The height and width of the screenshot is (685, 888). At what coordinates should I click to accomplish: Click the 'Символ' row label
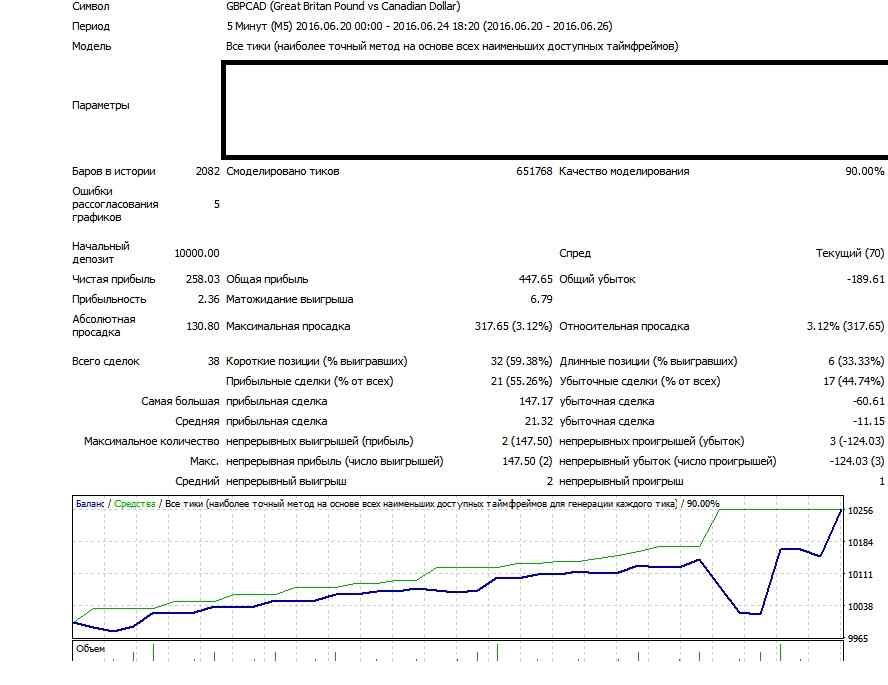(91, 6)
